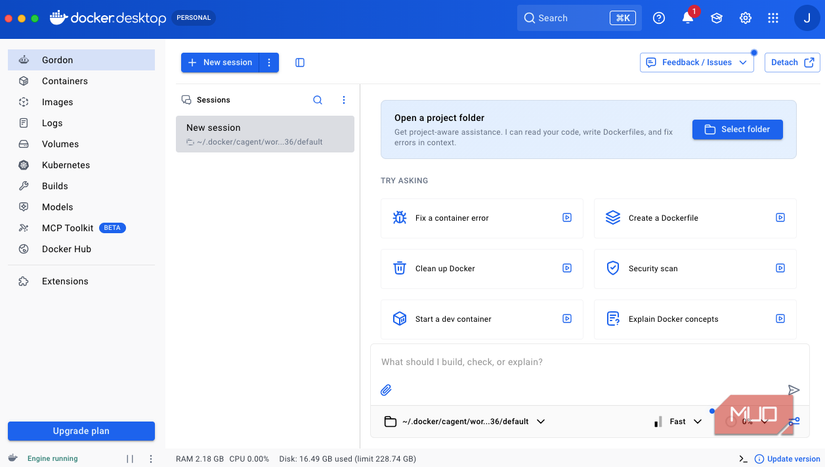
Task: Open Images section in sidebar
Action: [x=81, y=102]
